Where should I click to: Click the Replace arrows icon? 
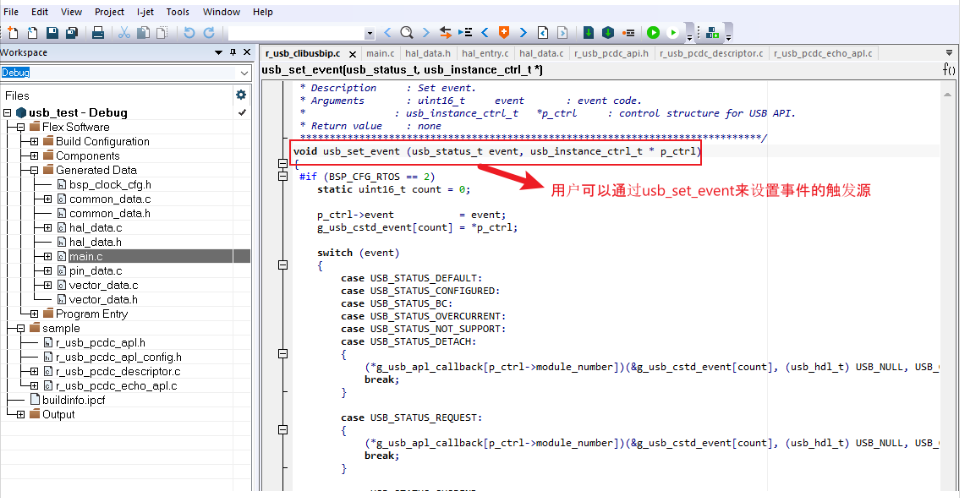pos(445,32)
